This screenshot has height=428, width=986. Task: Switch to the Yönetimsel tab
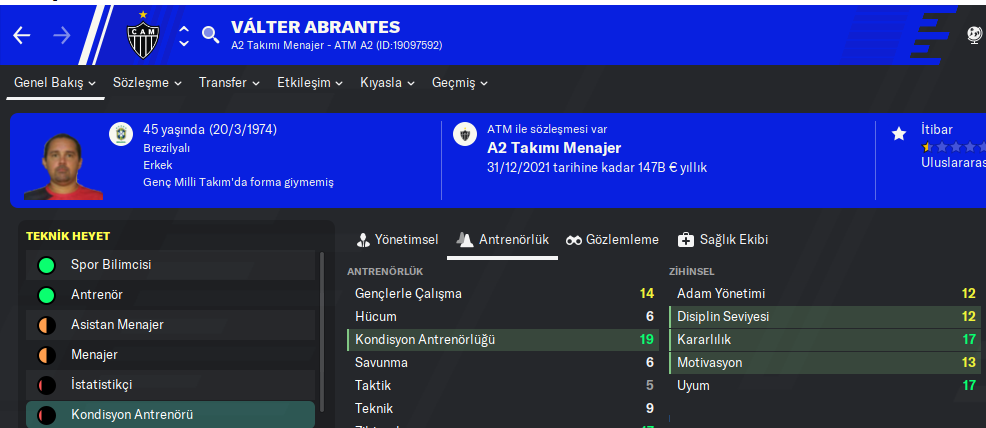pos(398,240)
